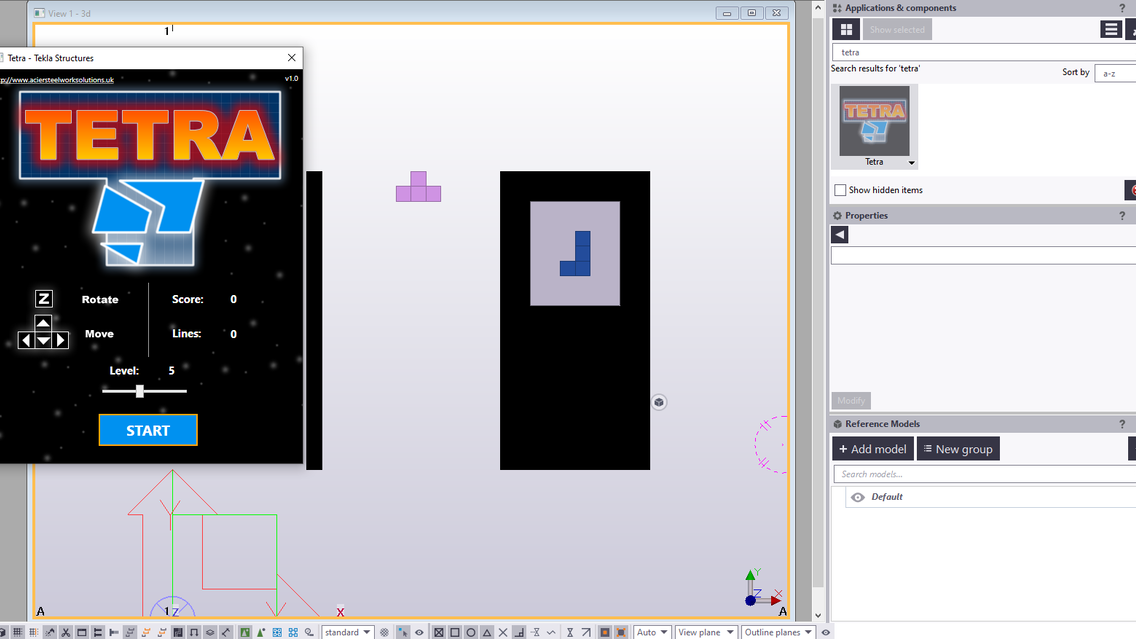Toggle the blue select assemblies switch
Viewport: 1136px width, 639px height.
click(x=277, y=632)
